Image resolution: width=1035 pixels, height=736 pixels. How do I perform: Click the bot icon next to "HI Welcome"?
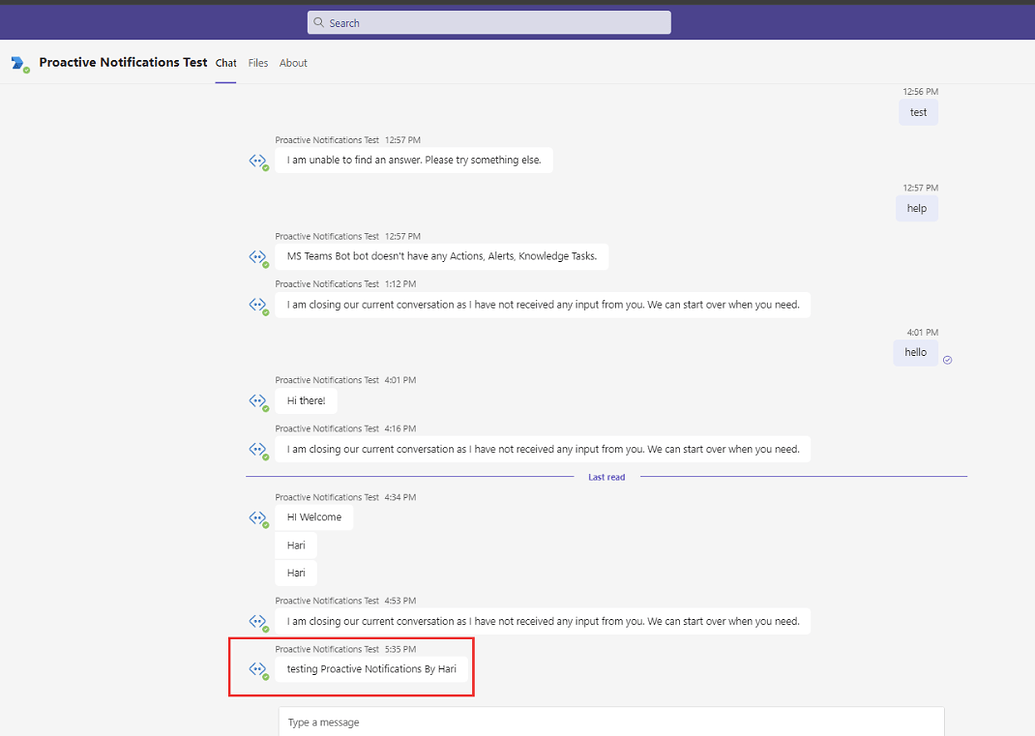coord(259,518)
